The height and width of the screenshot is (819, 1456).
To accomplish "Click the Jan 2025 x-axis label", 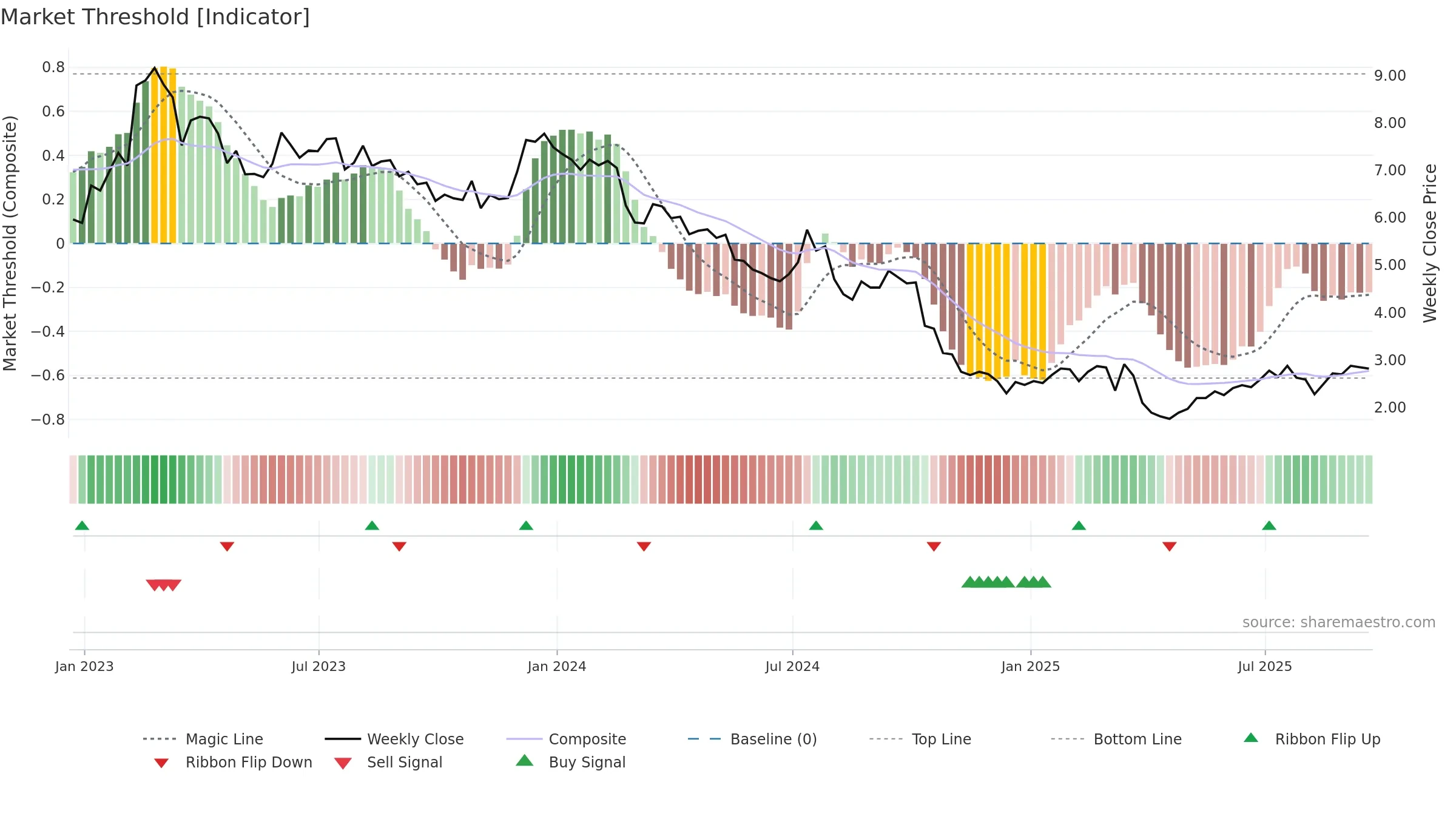I will (x=1031, y=667).
